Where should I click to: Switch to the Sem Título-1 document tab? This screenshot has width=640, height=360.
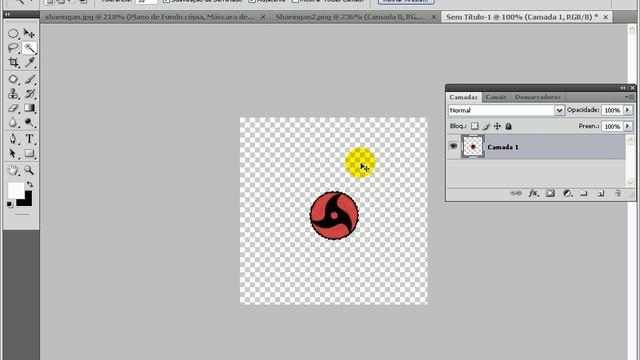click(522, 17)
